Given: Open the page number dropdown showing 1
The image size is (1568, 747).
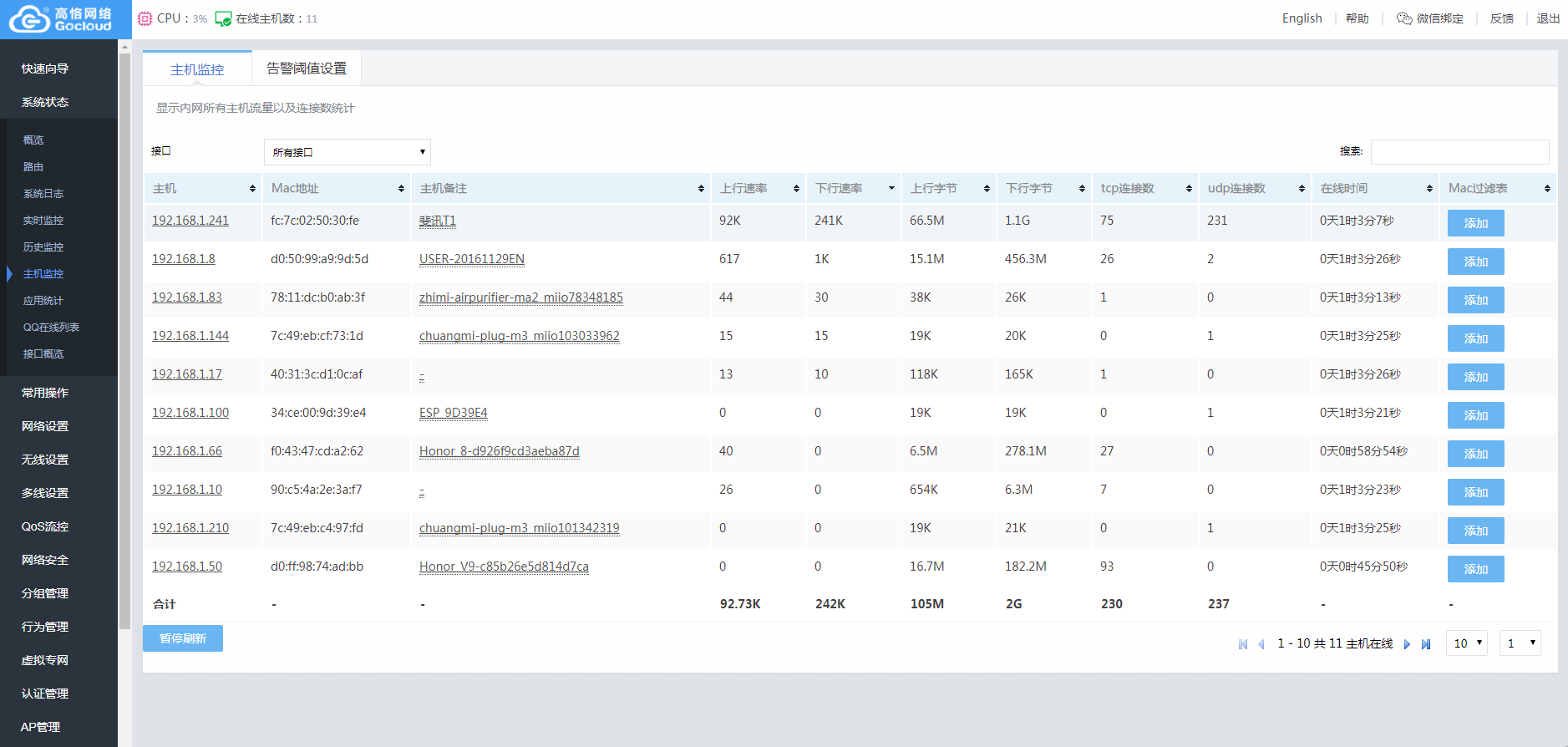Looking at the screenshot, I should pyautogui.click(x=1520, y=643).
